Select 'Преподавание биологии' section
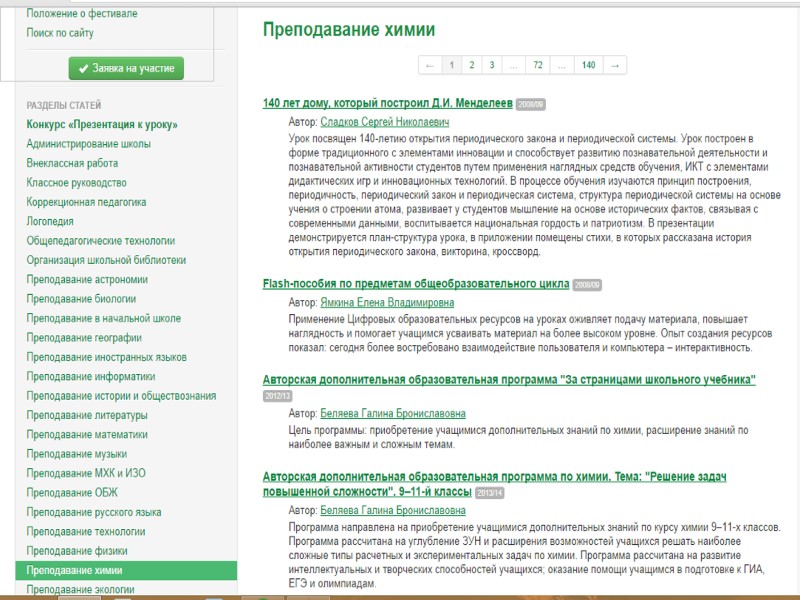The width and height of the screenshot is (800, 600). [x=82, y=299]
